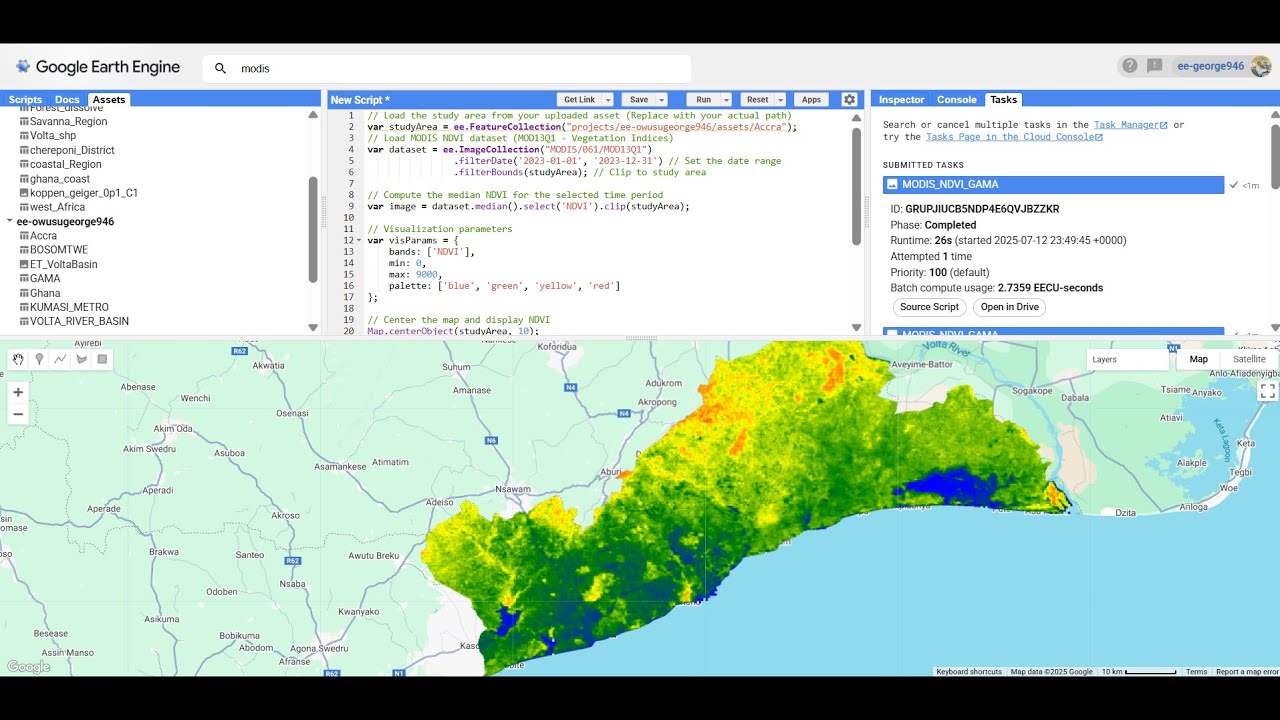Open the code editor settings gear
The height and width of the screenshot is (720, 1280).
(x=849, y=99)
